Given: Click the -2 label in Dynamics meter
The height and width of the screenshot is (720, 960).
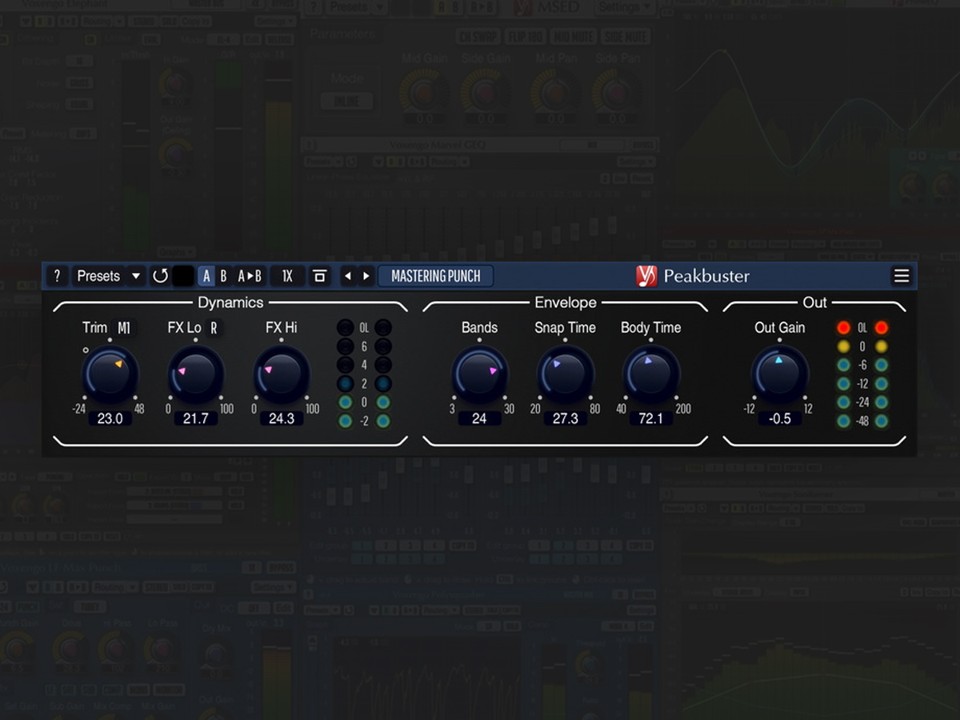Looking at the screenshot, I should click(x=364, y=421).
